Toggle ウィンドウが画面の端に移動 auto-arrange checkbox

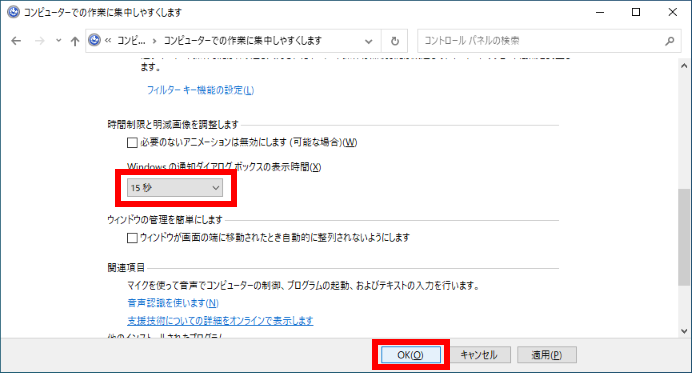coord(132,238)
